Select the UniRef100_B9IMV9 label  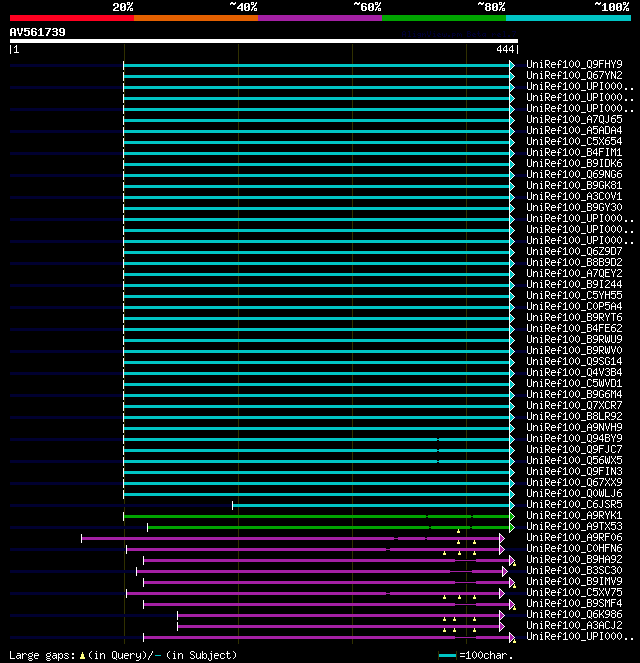[574, 581]
